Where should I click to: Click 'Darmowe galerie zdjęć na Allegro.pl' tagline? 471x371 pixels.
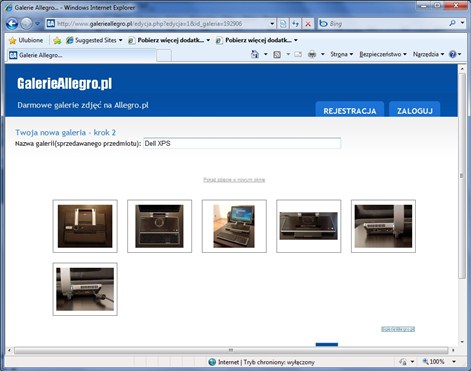(83, 105)
